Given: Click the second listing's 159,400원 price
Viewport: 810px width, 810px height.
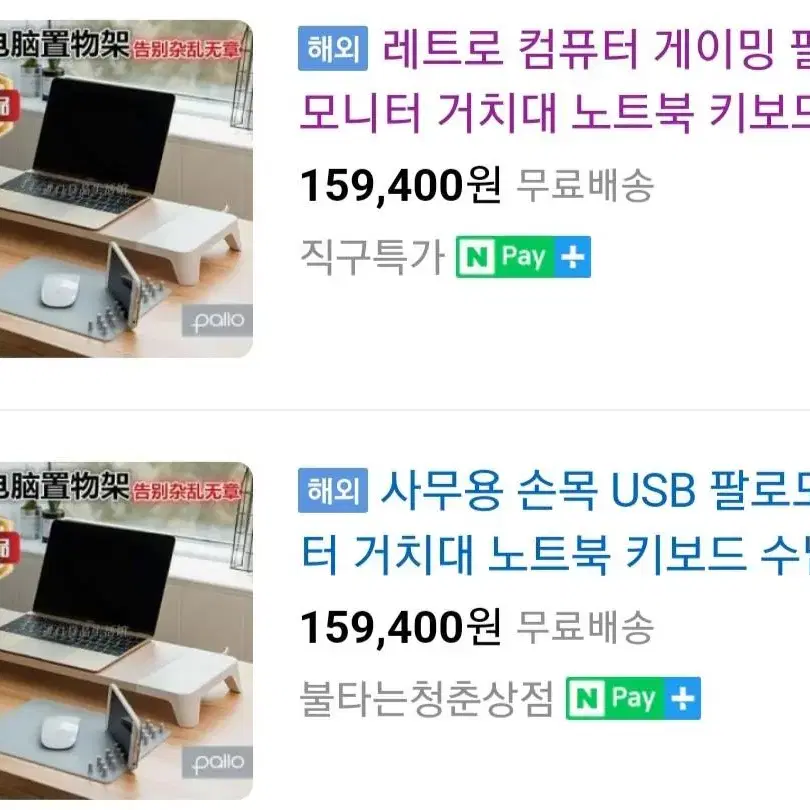Looking at the screenshot, I should tap(401, 628).
